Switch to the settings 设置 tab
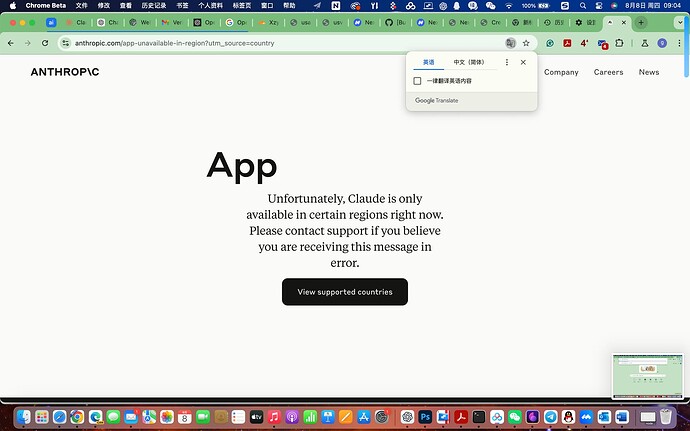Viewport: 690px width, 431px height. [x=585, y=22]
